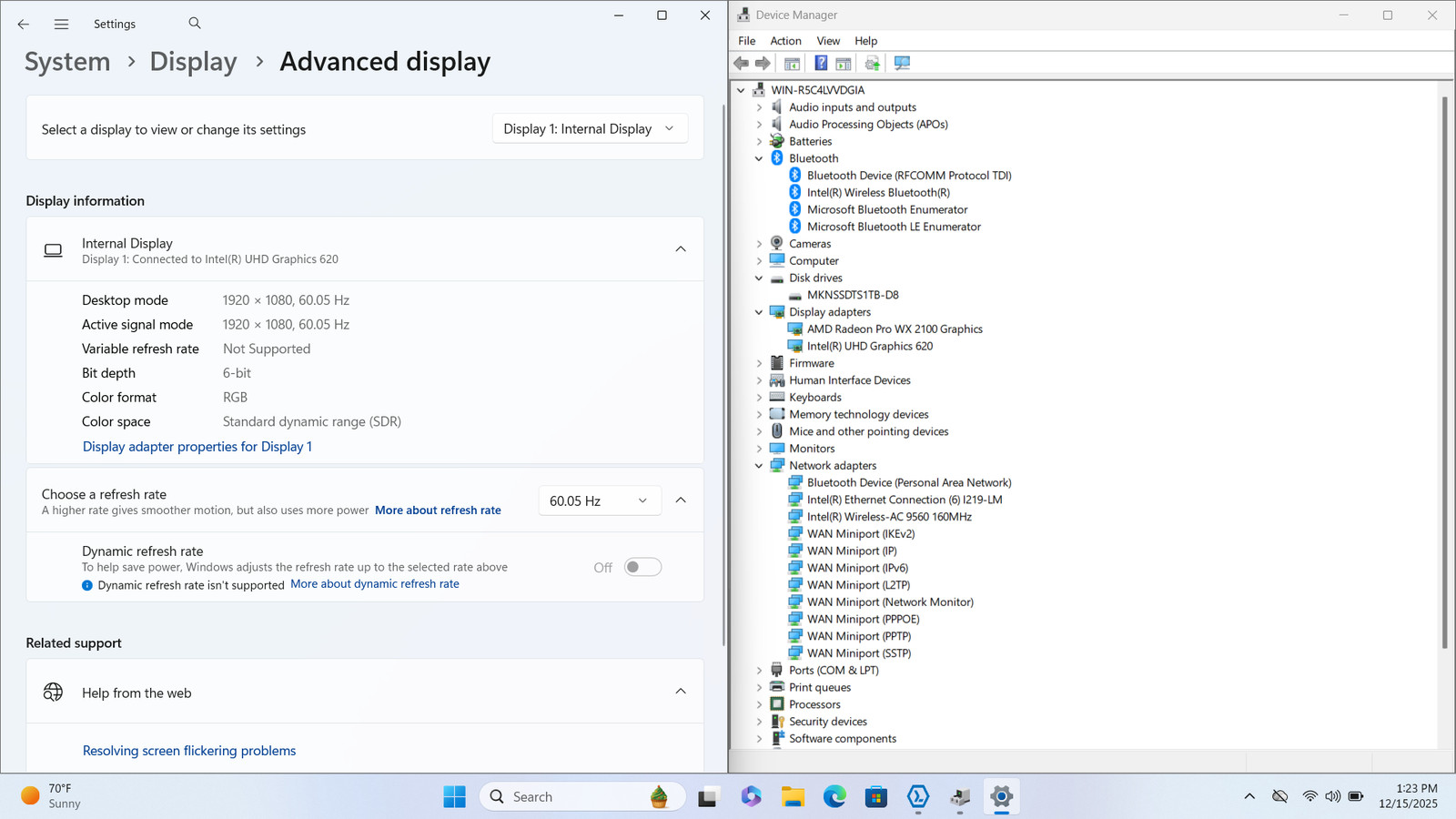The height and width of the screenshot is (819, 1456).
Task: Go to System in Settings breadcrumb
Action: pyautogui.click(x=67, y=62)
